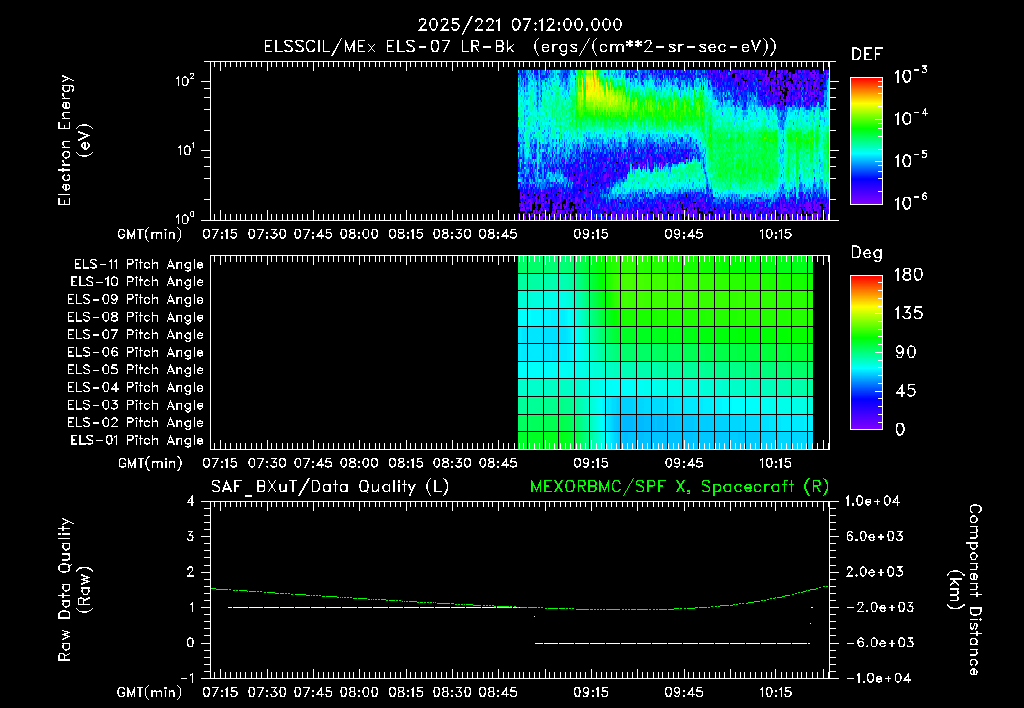Click the DEF color scale bar

point(866,141)
